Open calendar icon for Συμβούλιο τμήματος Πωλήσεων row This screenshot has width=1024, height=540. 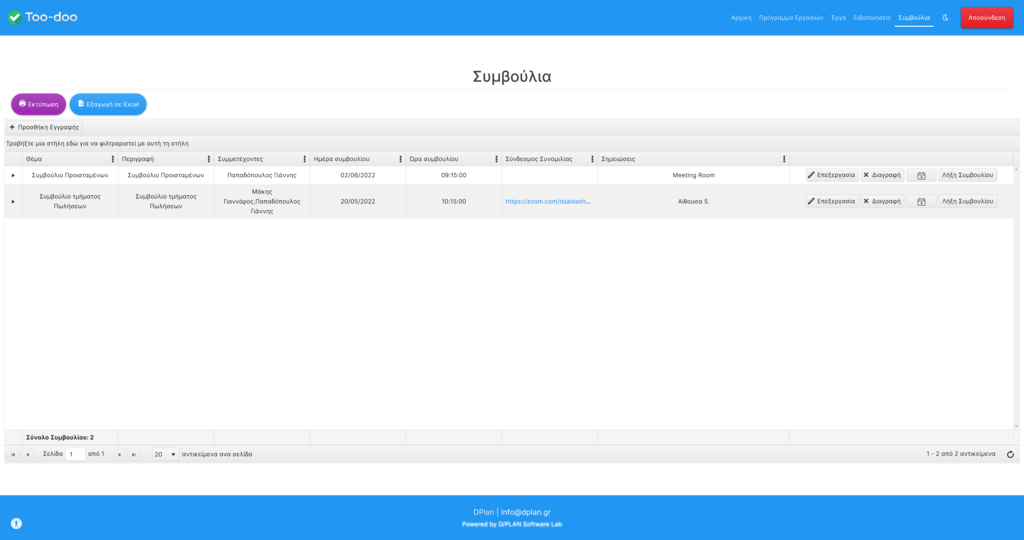(921, 201)
